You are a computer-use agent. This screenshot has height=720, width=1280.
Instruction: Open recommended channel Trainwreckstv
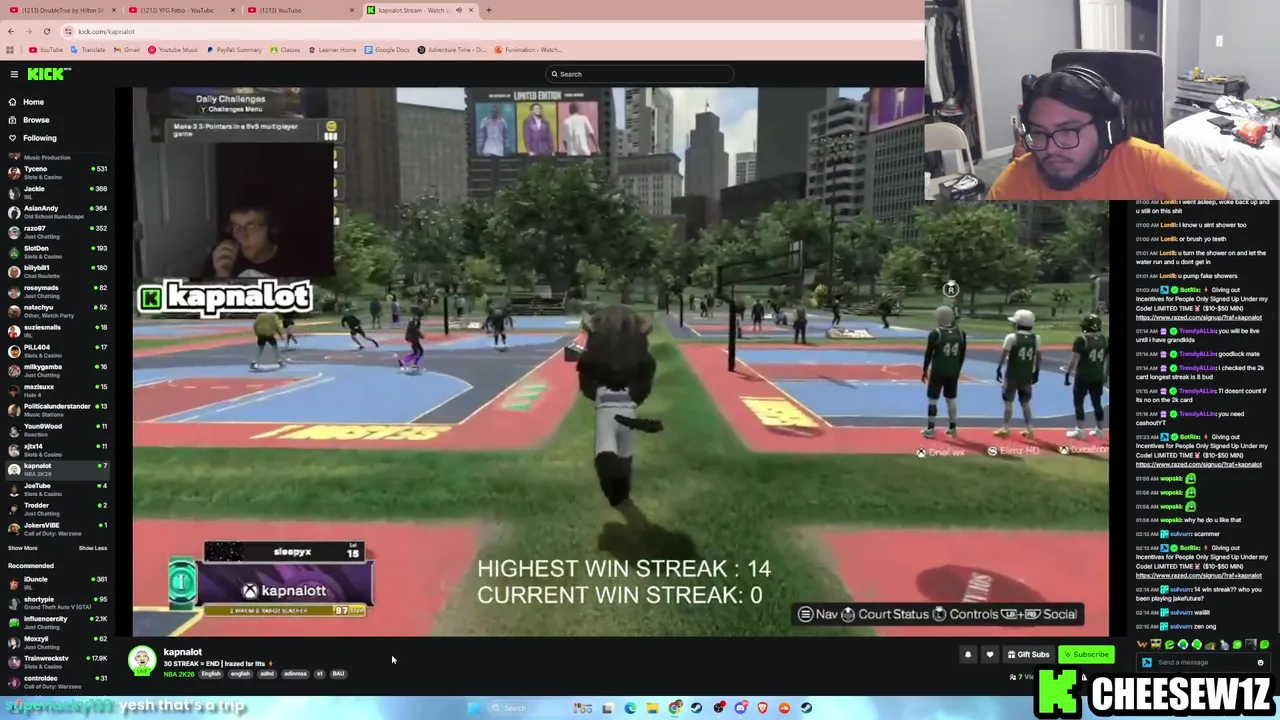click(56, 662)
